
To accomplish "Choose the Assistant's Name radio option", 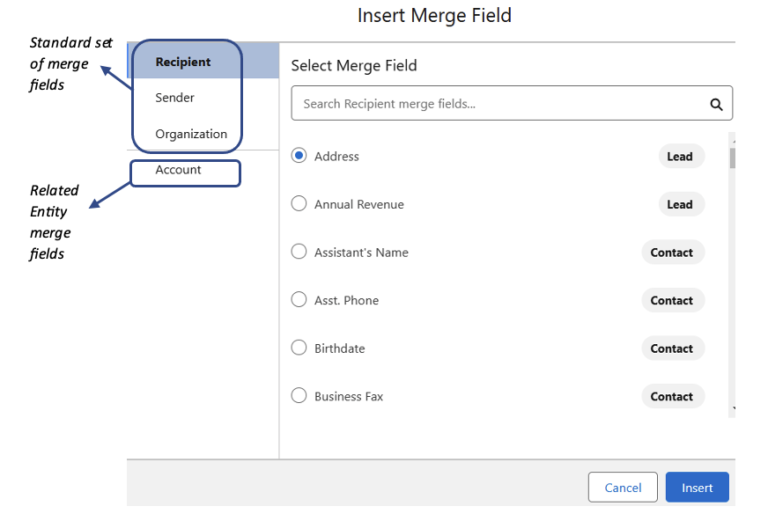I will 299,252.
